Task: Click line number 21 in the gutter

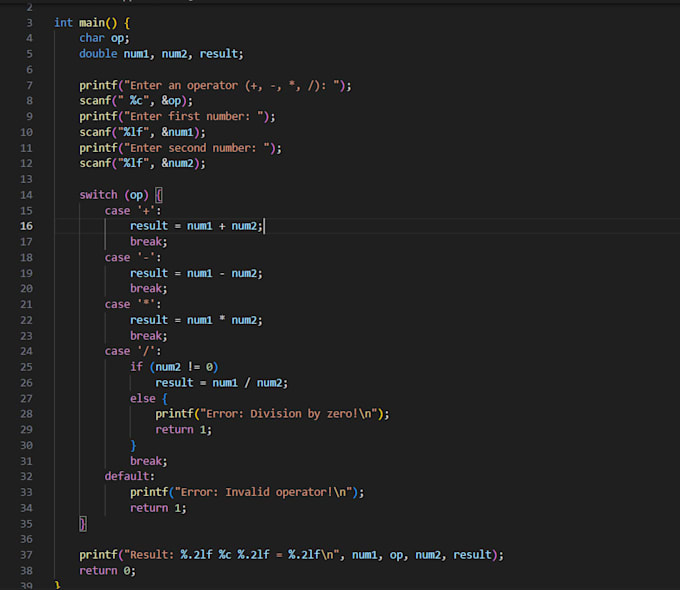Action: (26, 305)
